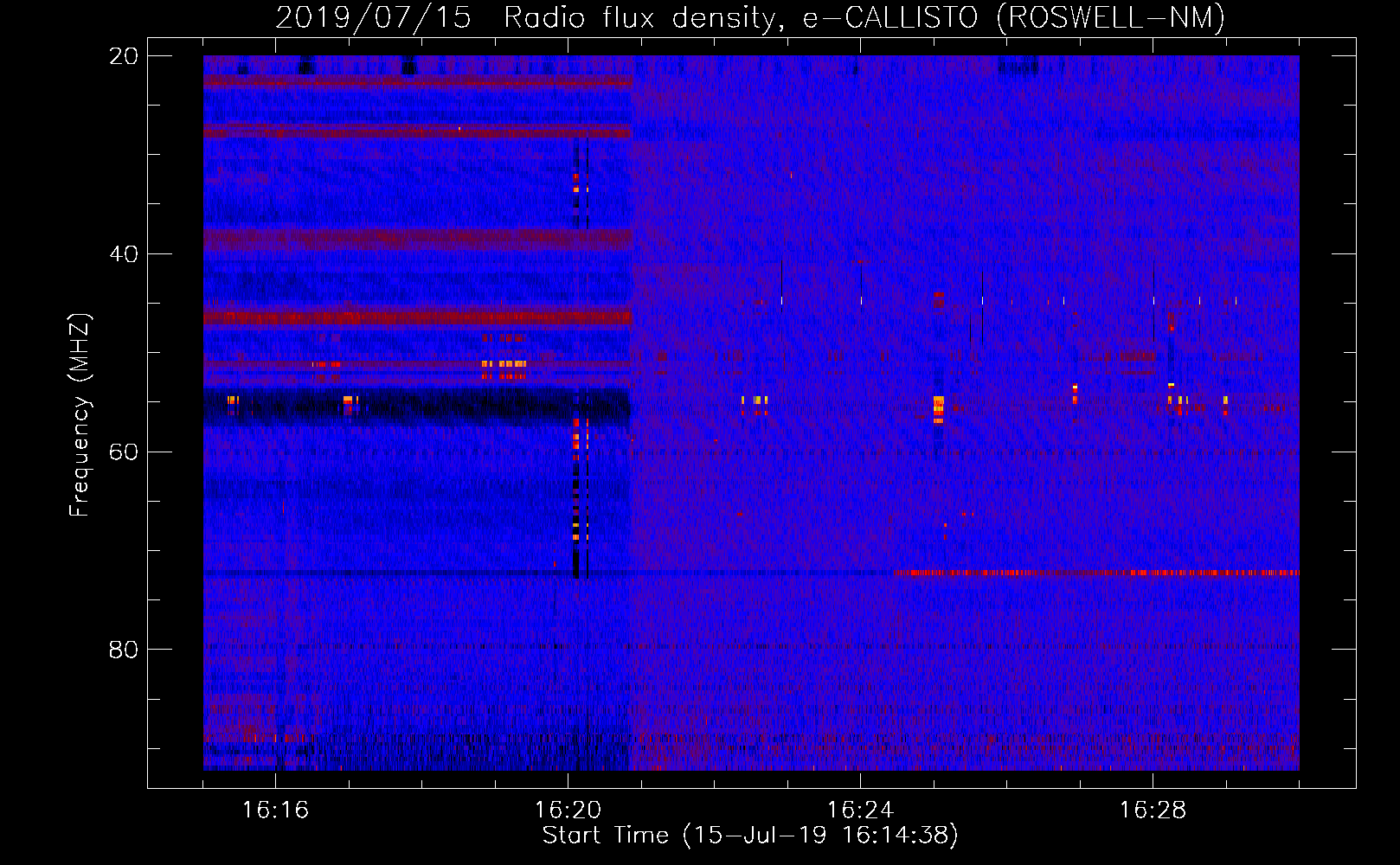Click the 'Start Time (15-Jul-19 16:14:38)' x-axis label
Viewport: 1400px width, 865px height.
click(x=750, y=836)
